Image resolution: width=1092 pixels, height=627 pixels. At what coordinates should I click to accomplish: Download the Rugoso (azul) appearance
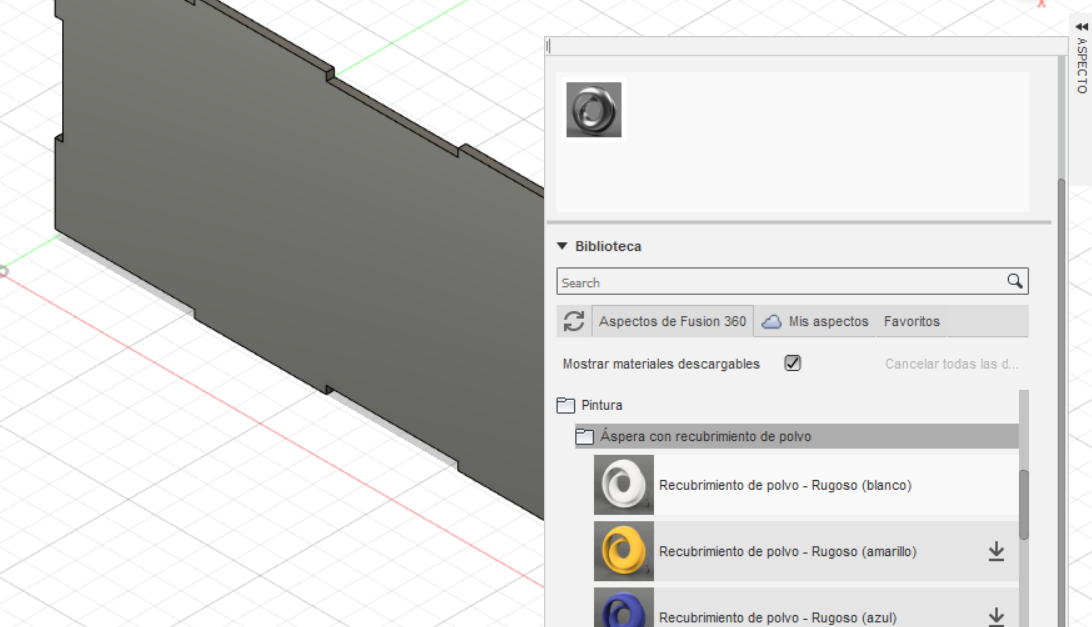(x=996, y=616)
